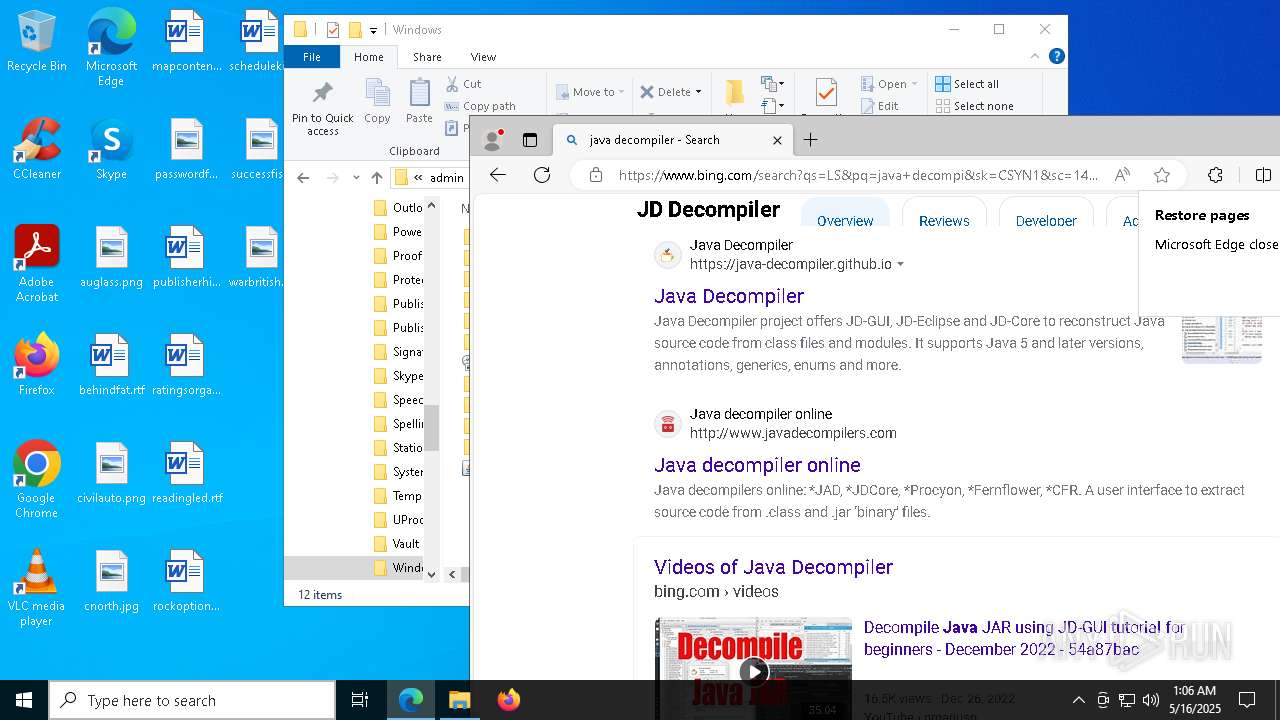Click the Favorites star icon
The image size is (1280, 720).
point(1161,175)
